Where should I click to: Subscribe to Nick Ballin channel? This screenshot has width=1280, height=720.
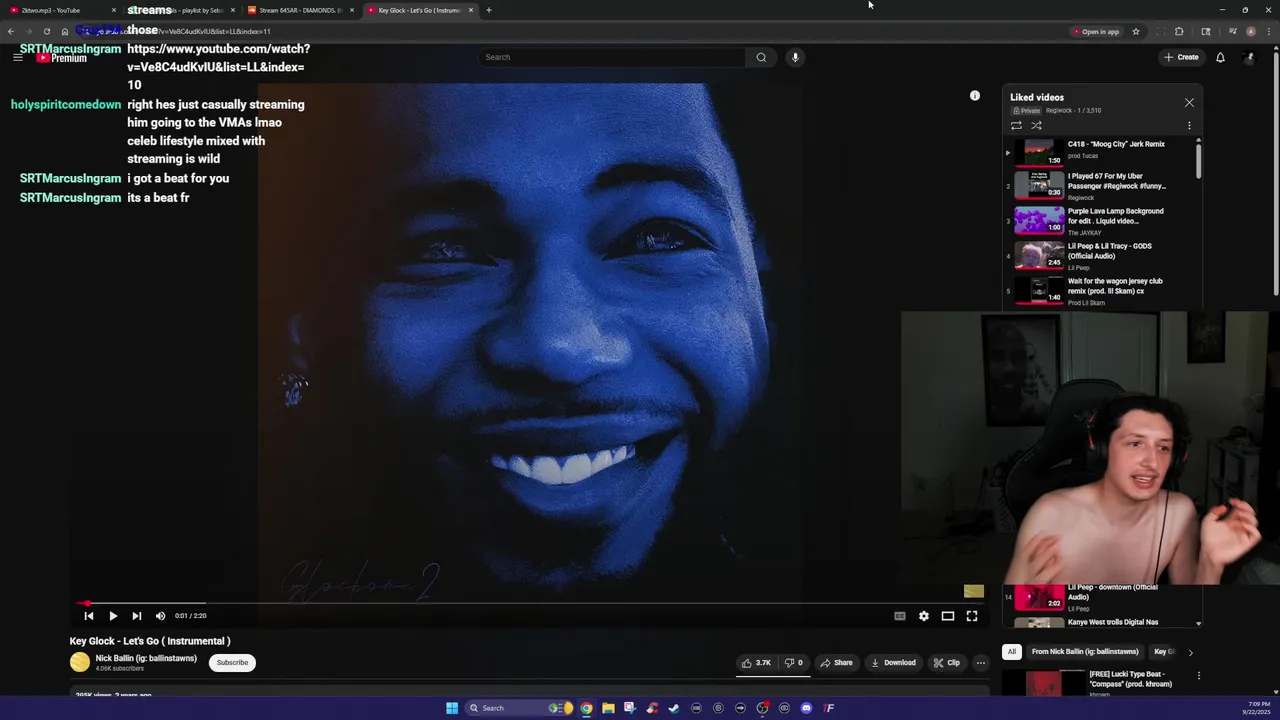click(x=232, y=662)
